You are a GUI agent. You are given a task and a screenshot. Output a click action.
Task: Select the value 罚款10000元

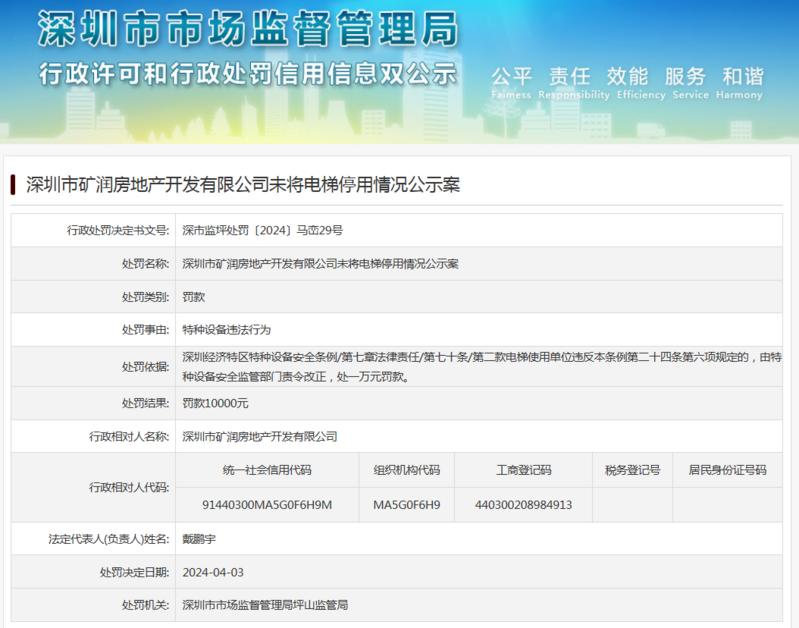pyautogui.click(x=215, y=403)
